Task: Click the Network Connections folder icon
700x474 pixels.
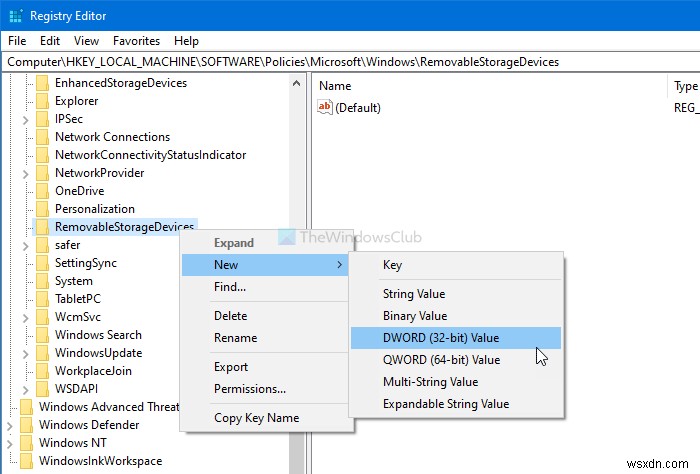Action: [x=42, y=137]
